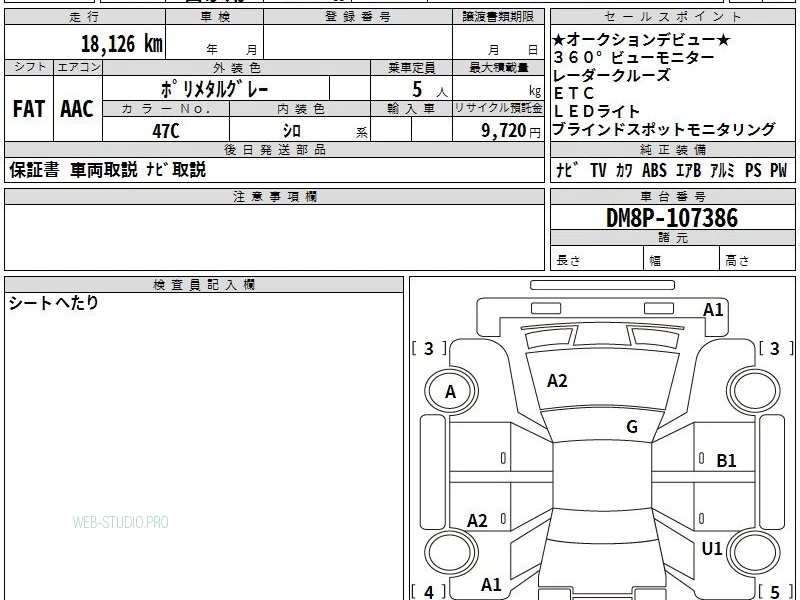The width and height of the screenshot is (800, 600).
Task: Click the A2 mark on the hood
Action: (x=557, y=381)
